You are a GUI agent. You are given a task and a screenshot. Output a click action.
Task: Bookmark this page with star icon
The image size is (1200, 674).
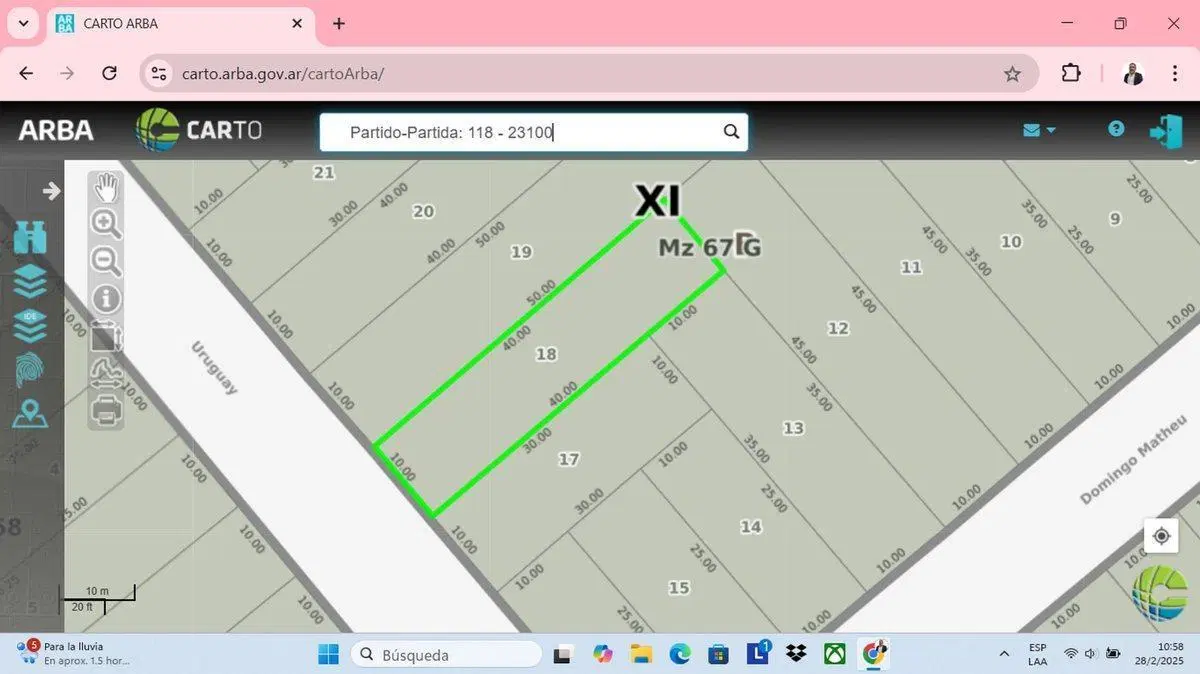tap(1012, 73)
